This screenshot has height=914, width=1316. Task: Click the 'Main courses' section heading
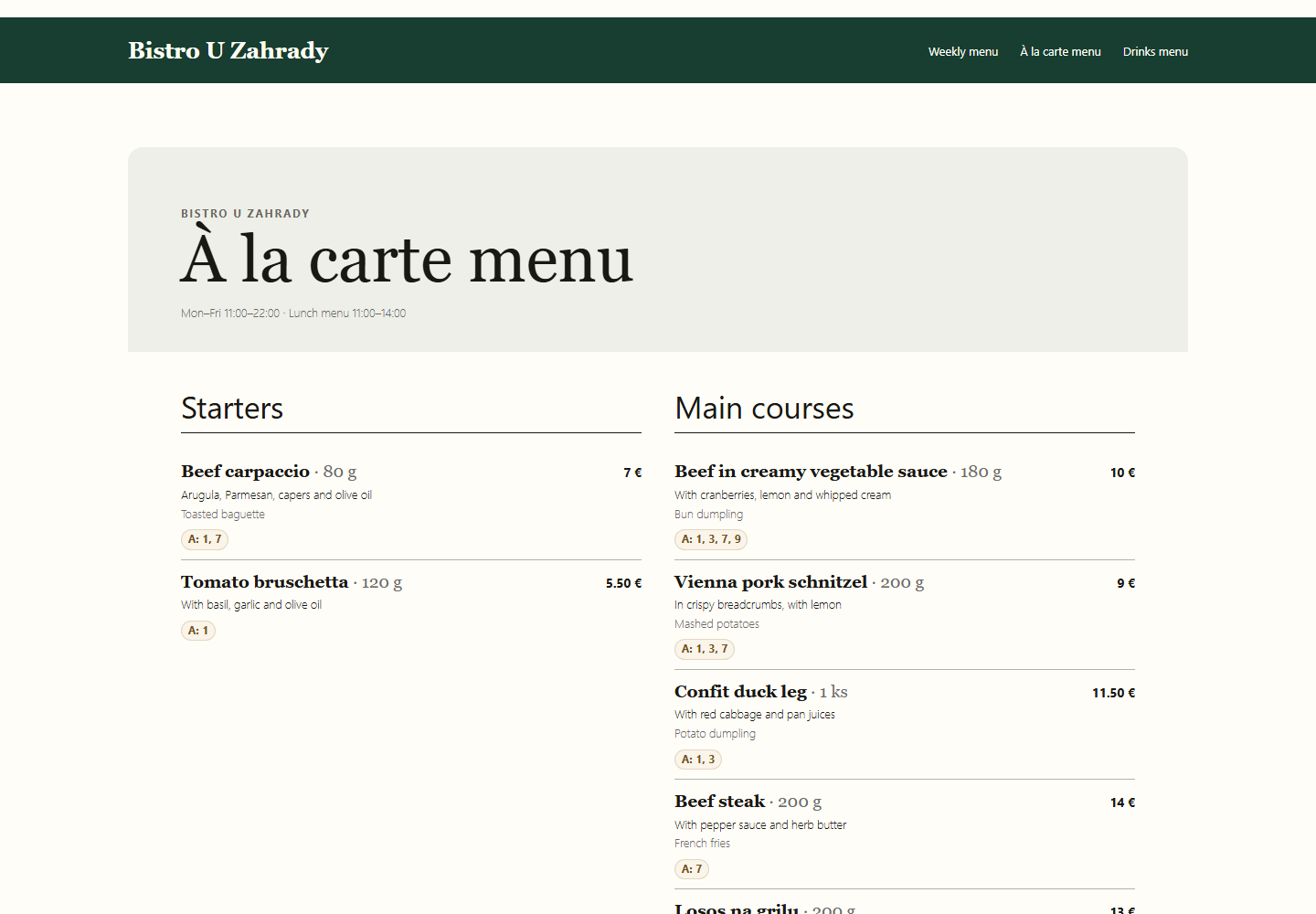pyautogui.click(x=764, y=408)
